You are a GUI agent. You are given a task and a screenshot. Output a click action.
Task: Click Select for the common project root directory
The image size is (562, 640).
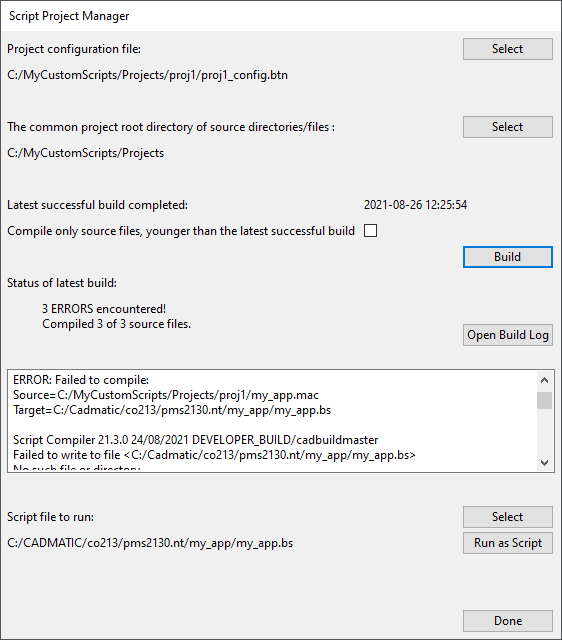pyautogui.click(x=508, y=127)
